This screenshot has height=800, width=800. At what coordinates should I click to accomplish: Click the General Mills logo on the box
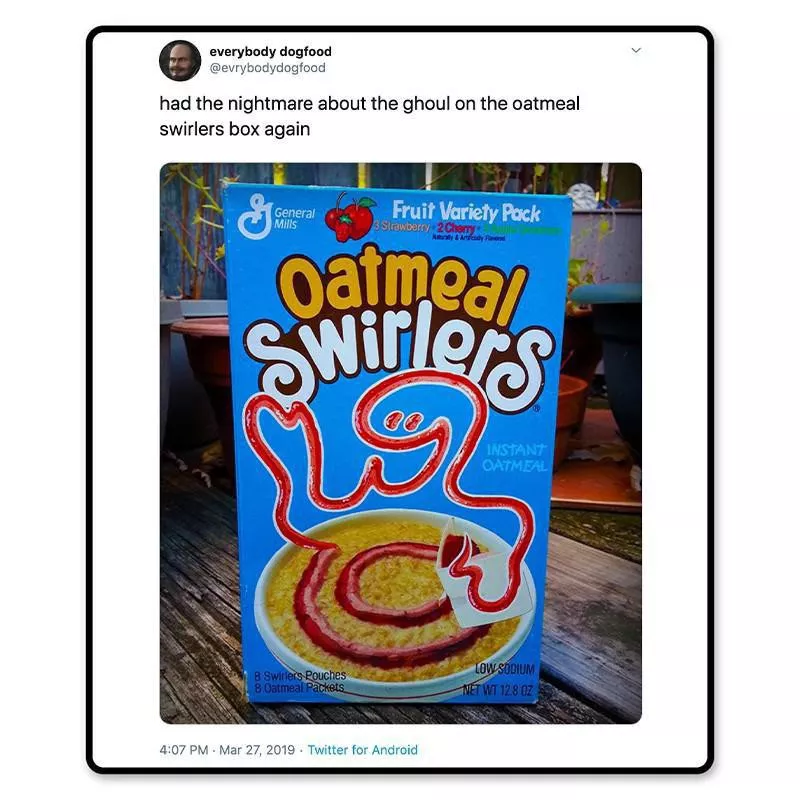click(276, 217)
